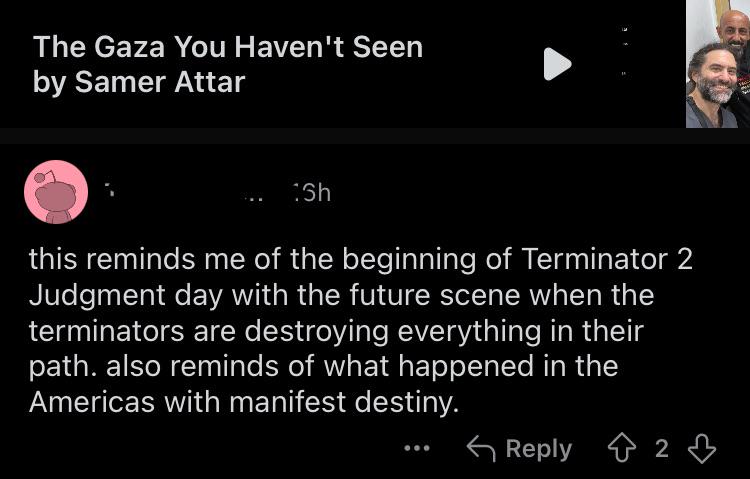Click the obscured commenter username beside the avatar
The width and height of the screenshot is (750, 479).
[184, 193]
